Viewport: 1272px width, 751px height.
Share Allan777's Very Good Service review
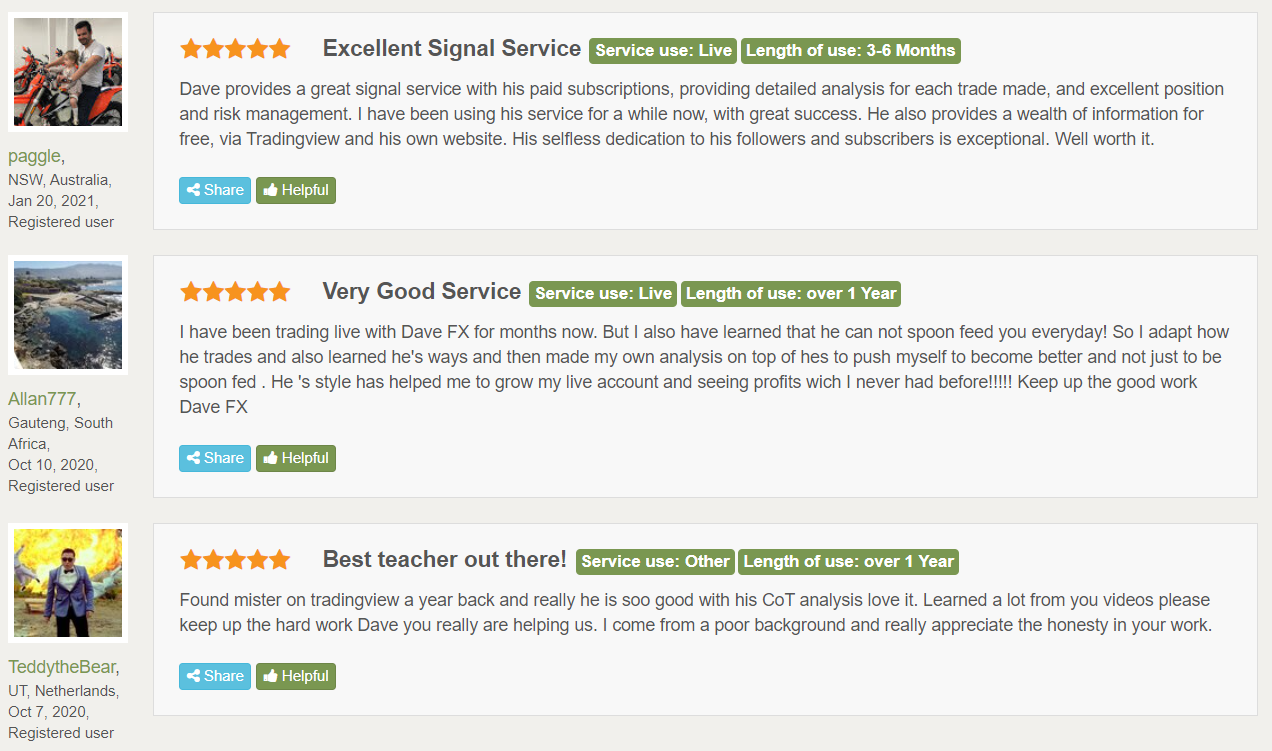[x=215, y=458]
